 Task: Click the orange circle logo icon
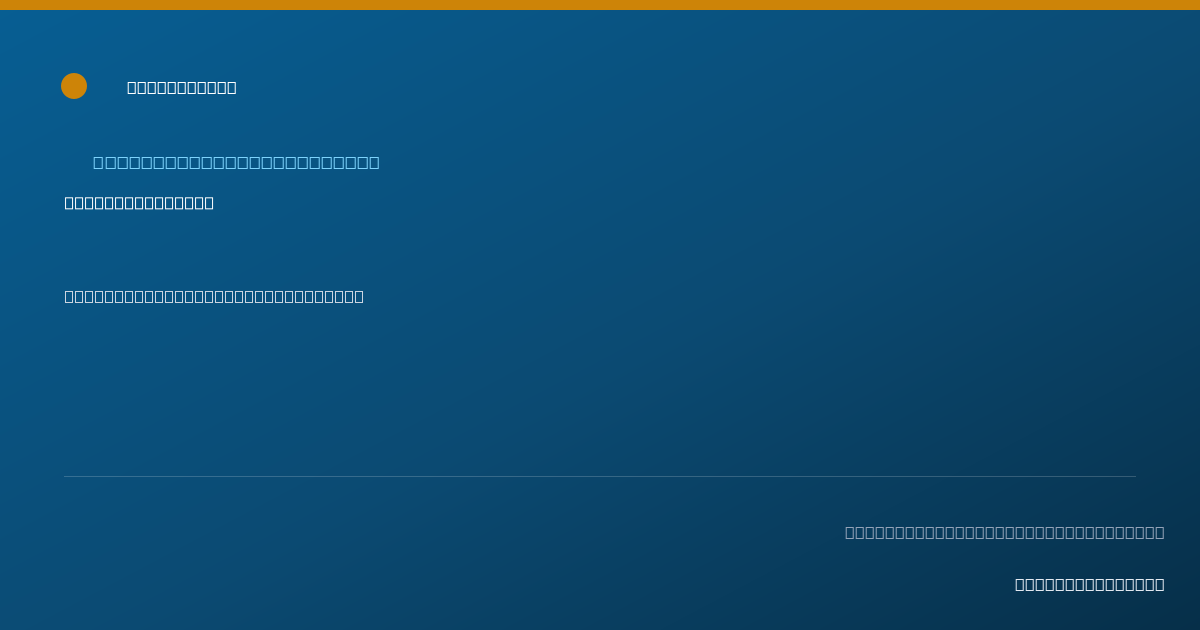click(74, 86)
